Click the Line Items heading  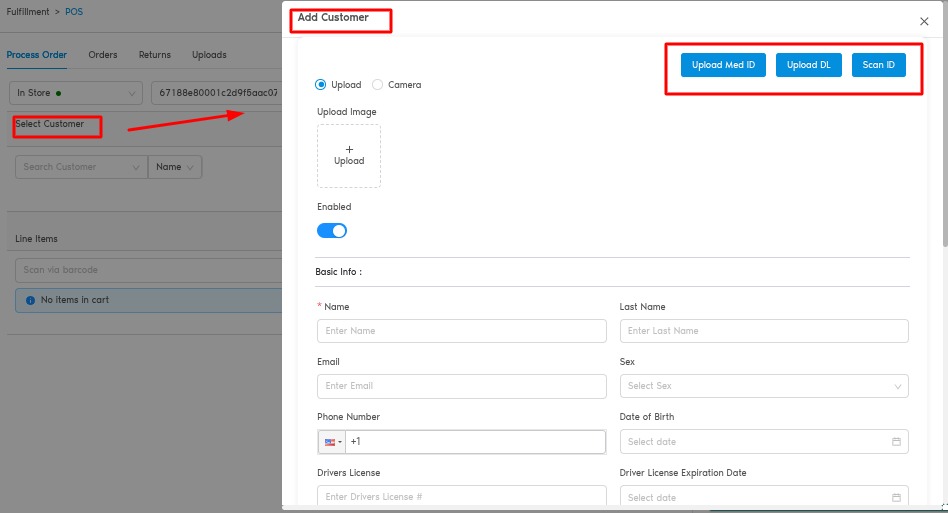[36, 239]
